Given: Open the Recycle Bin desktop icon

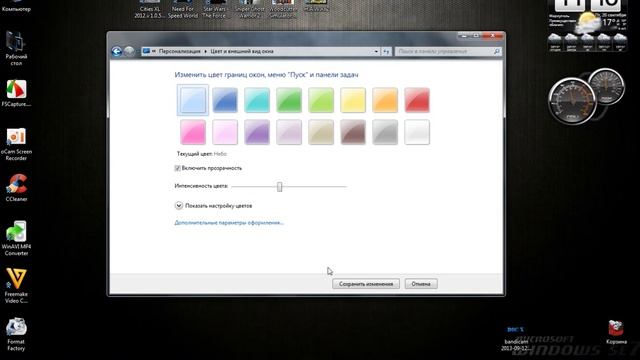Looking at the screenshot, I should 616,332.
